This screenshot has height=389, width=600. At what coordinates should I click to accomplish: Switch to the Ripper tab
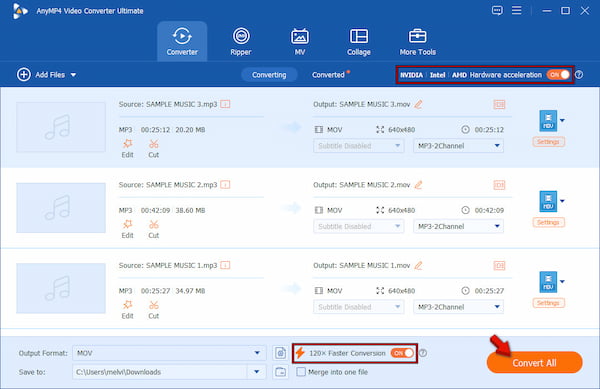point(241,41)
